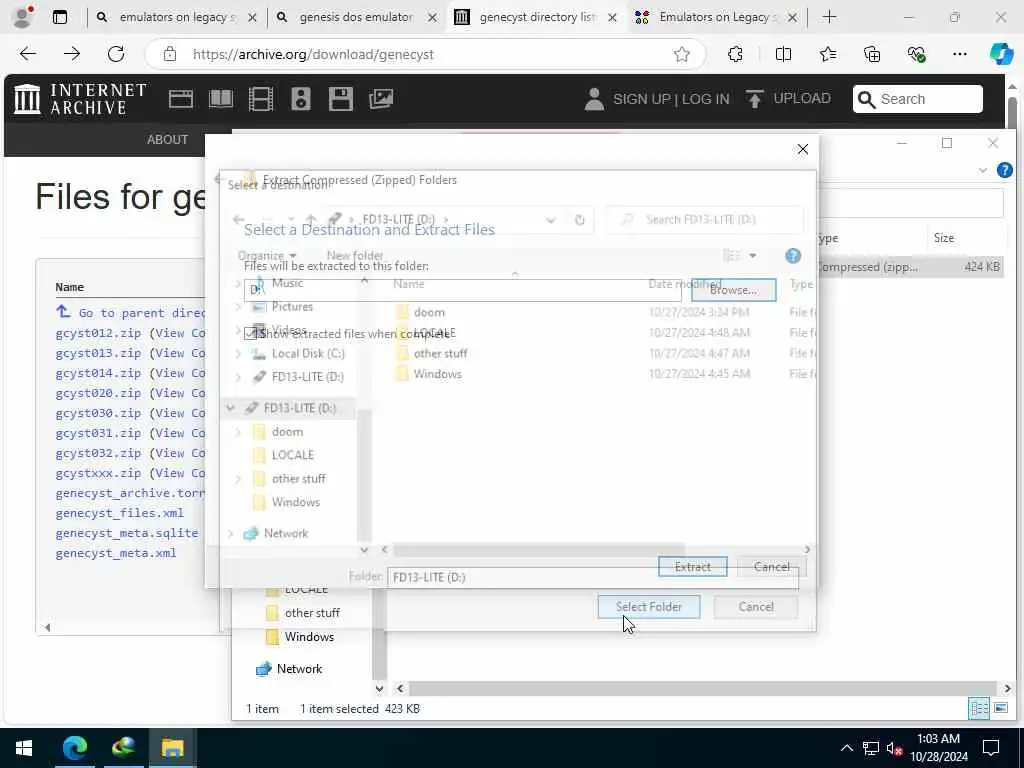
Task: Open Internet Archive images icon
Action: [x=381, y=99]
